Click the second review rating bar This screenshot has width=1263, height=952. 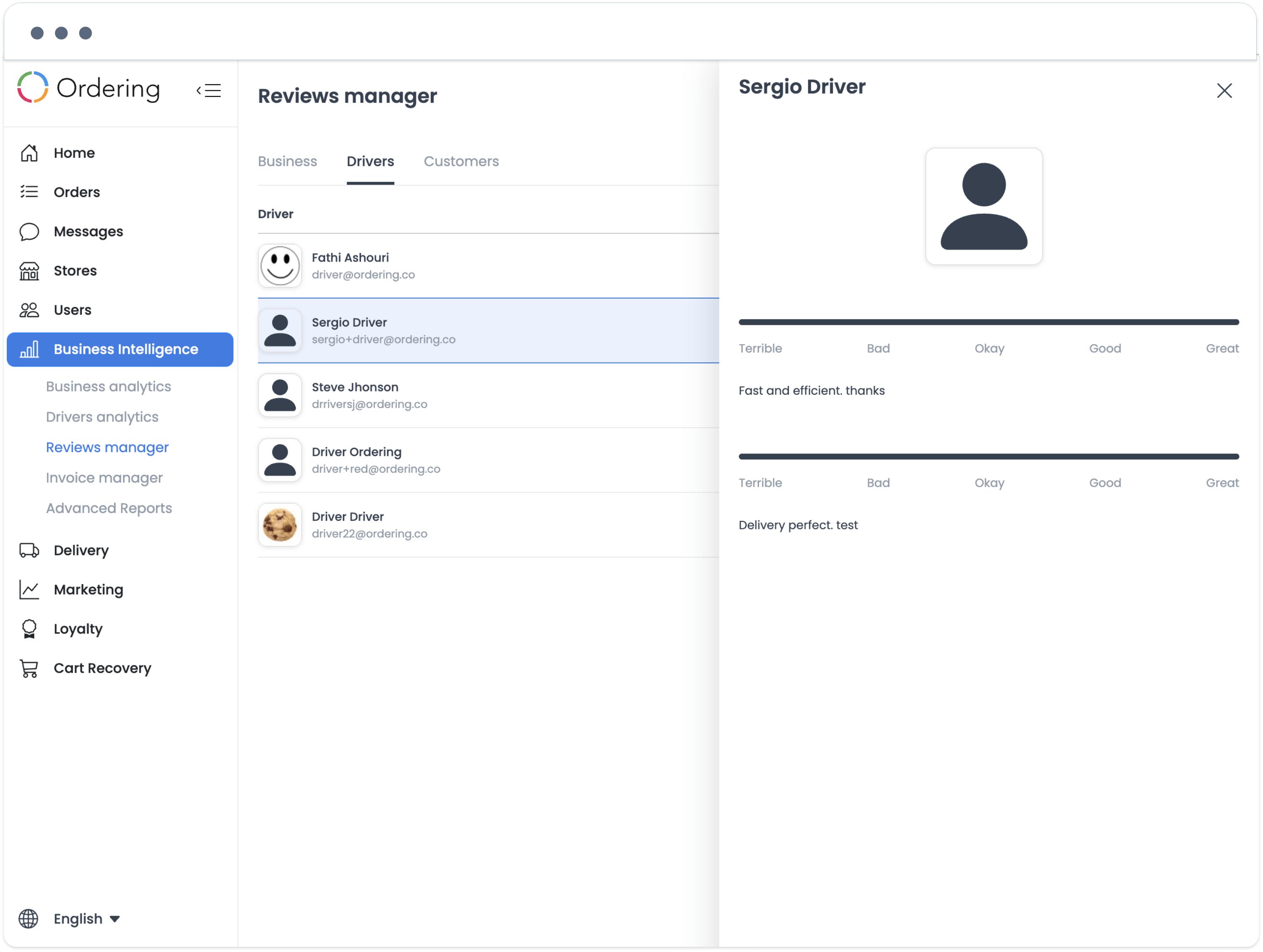[x=988, y=456]
